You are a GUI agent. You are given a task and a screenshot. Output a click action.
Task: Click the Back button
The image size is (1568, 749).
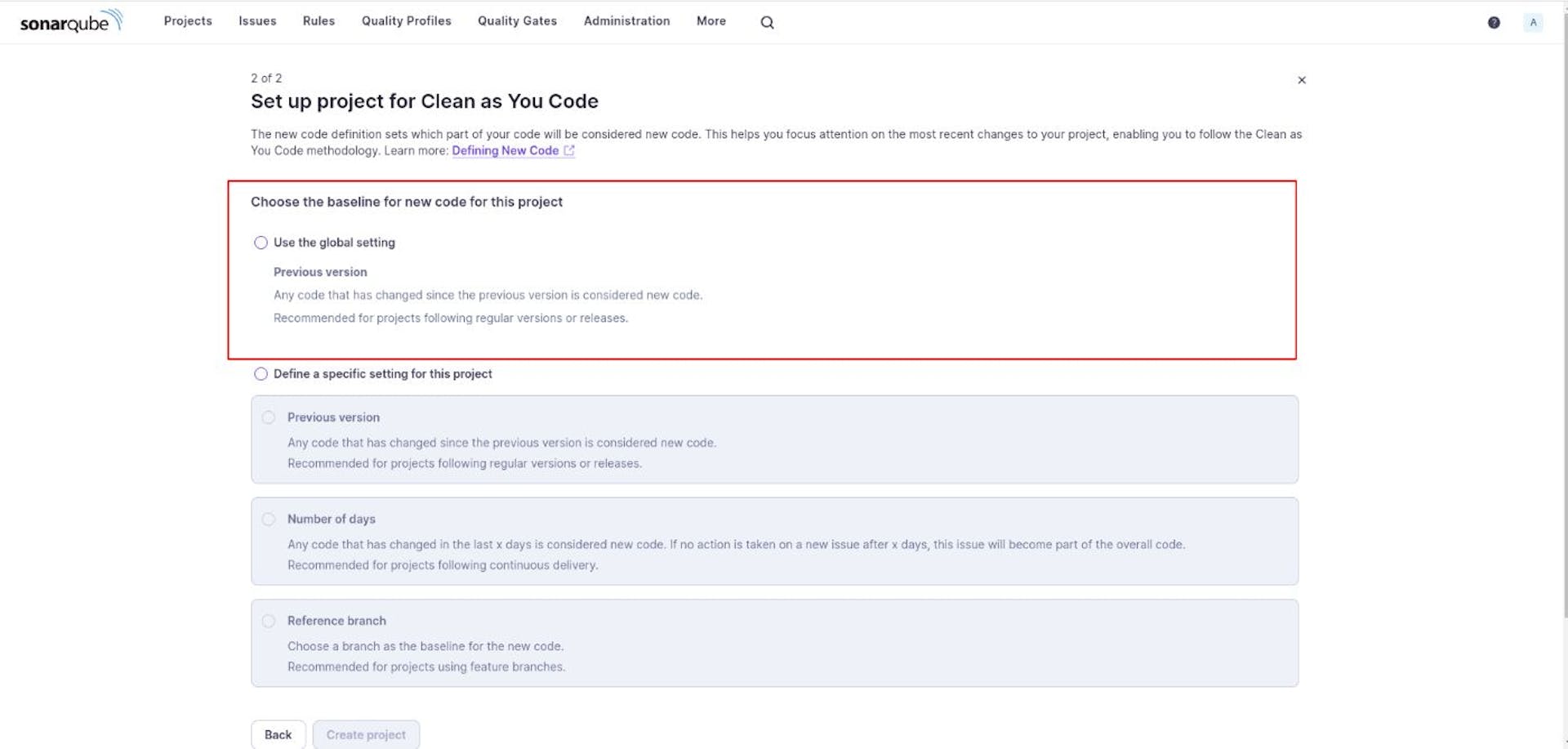tap(278, 734)
